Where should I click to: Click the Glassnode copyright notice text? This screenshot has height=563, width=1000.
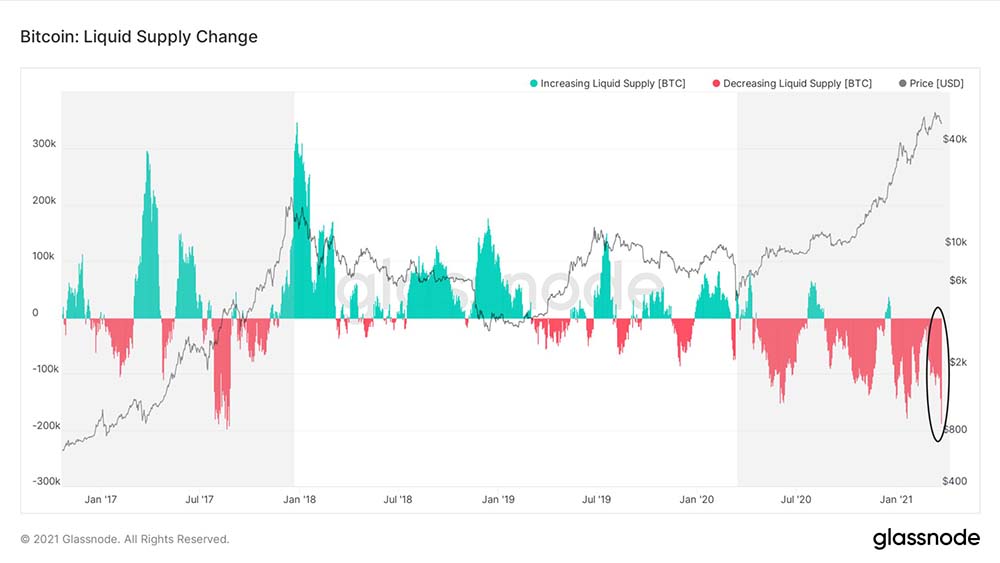point(124,539)
